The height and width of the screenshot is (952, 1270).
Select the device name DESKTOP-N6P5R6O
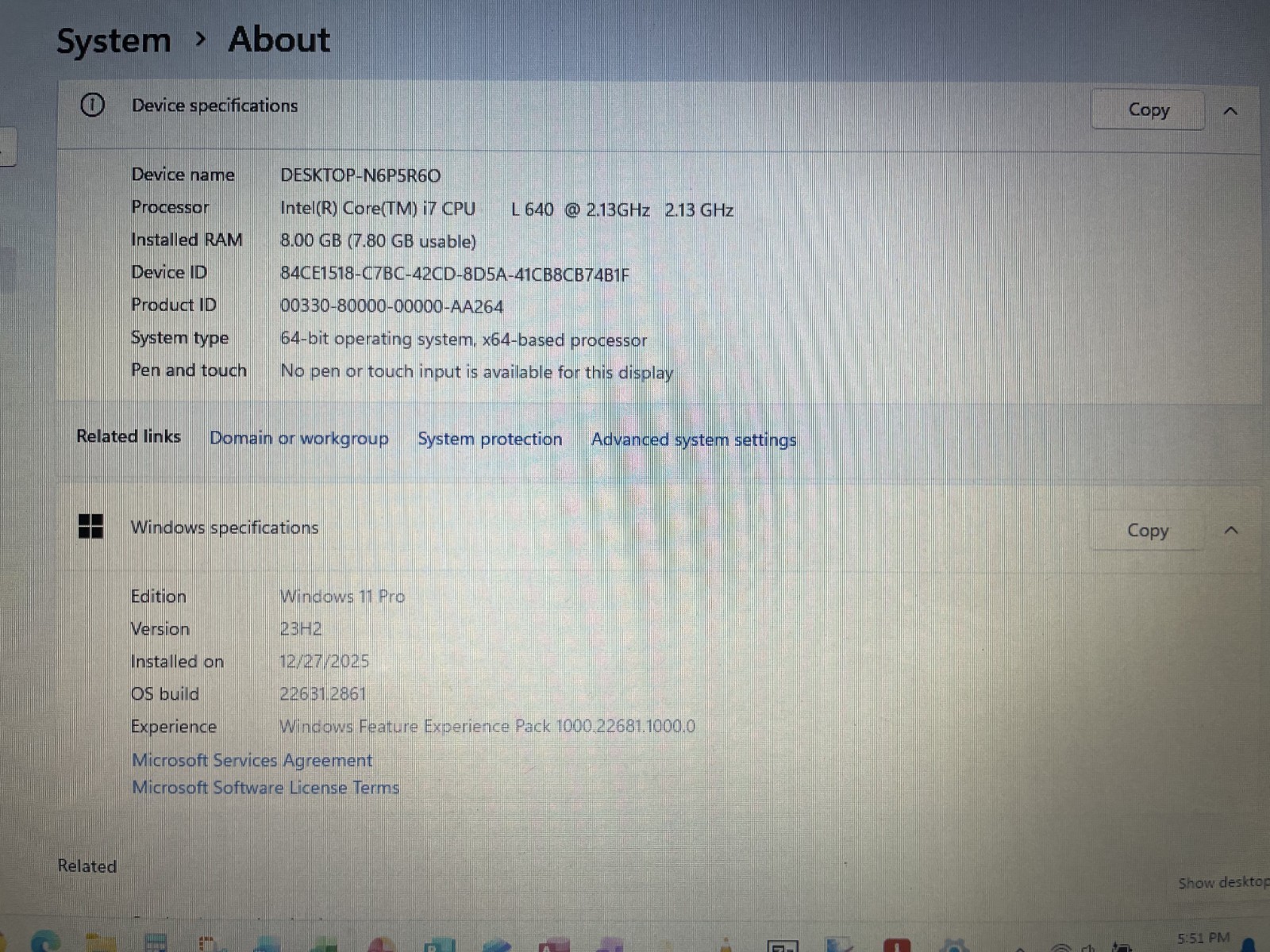(x=360, y=175)
